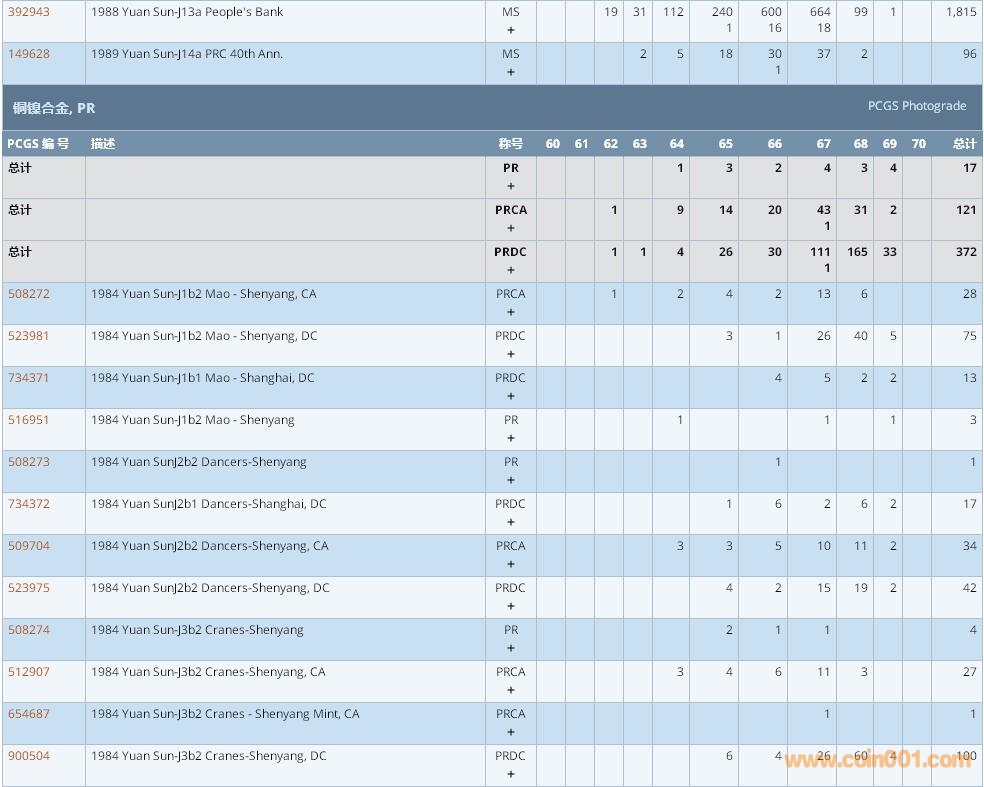Expand plus for coin 516951 row
Viewport: 984px width, 787px height.
click(511, 438)
